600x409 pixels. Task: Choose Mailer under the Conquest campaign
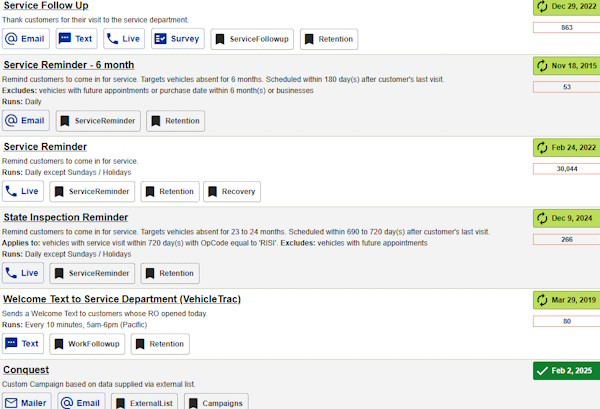26,402
